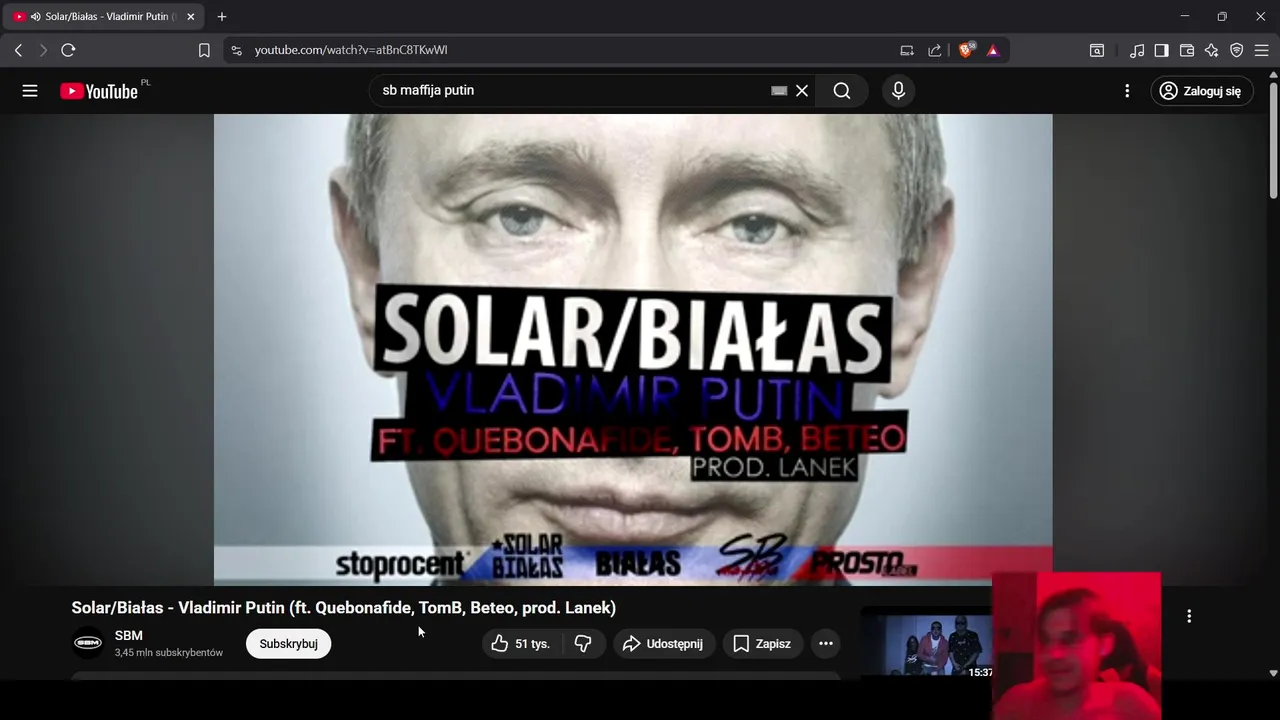1280x720 pixels.
Task: Click the youtube.com URL in the address bar
Action: tap(351, 50)
